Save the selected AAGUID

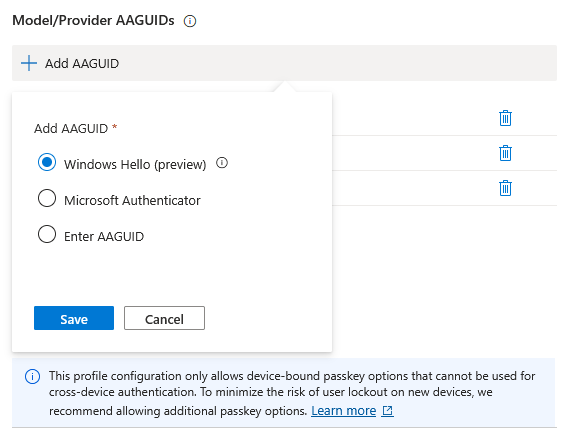pos(74,318)
